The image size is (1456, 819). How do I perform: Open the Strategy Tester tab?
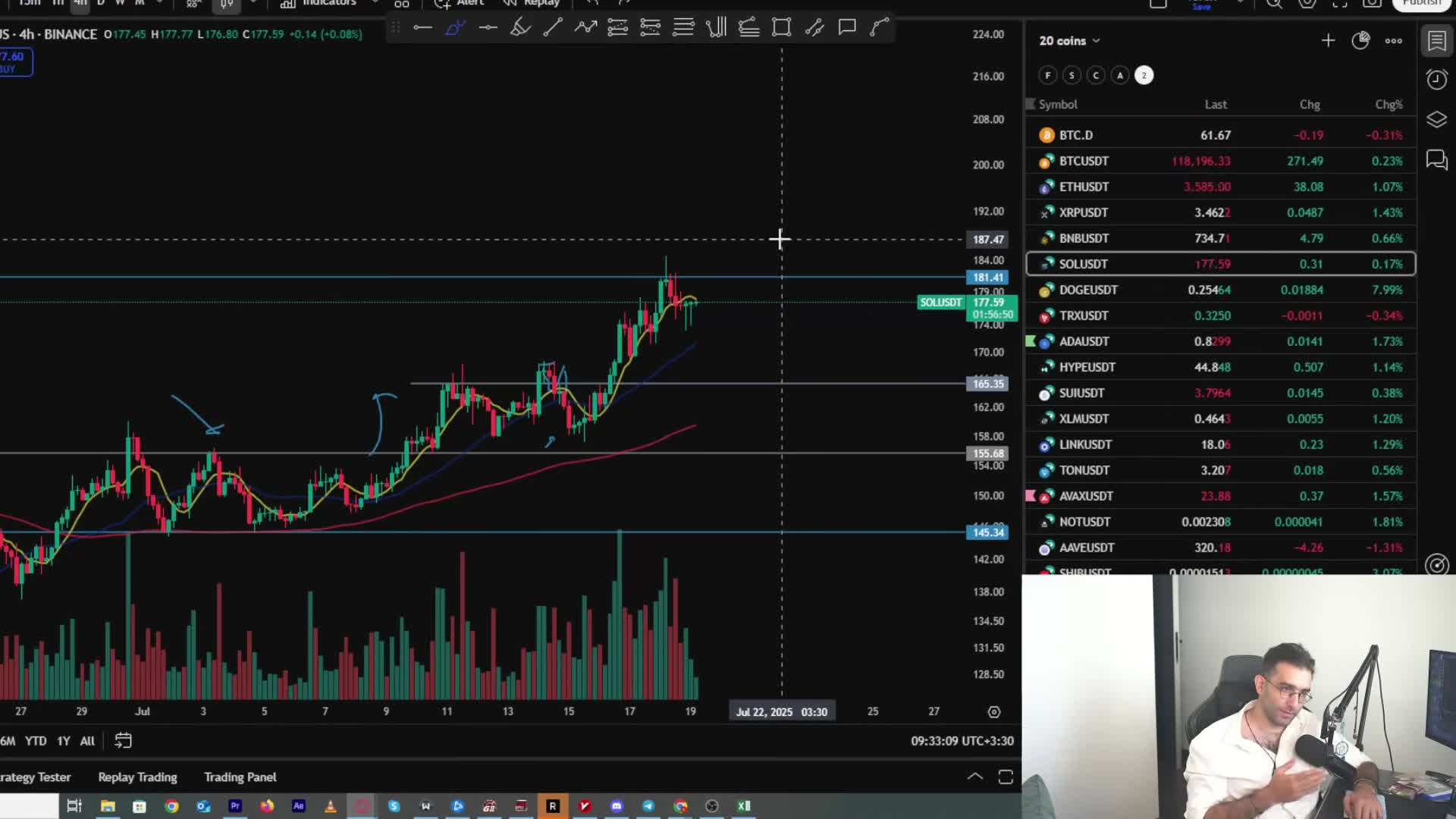36,777
